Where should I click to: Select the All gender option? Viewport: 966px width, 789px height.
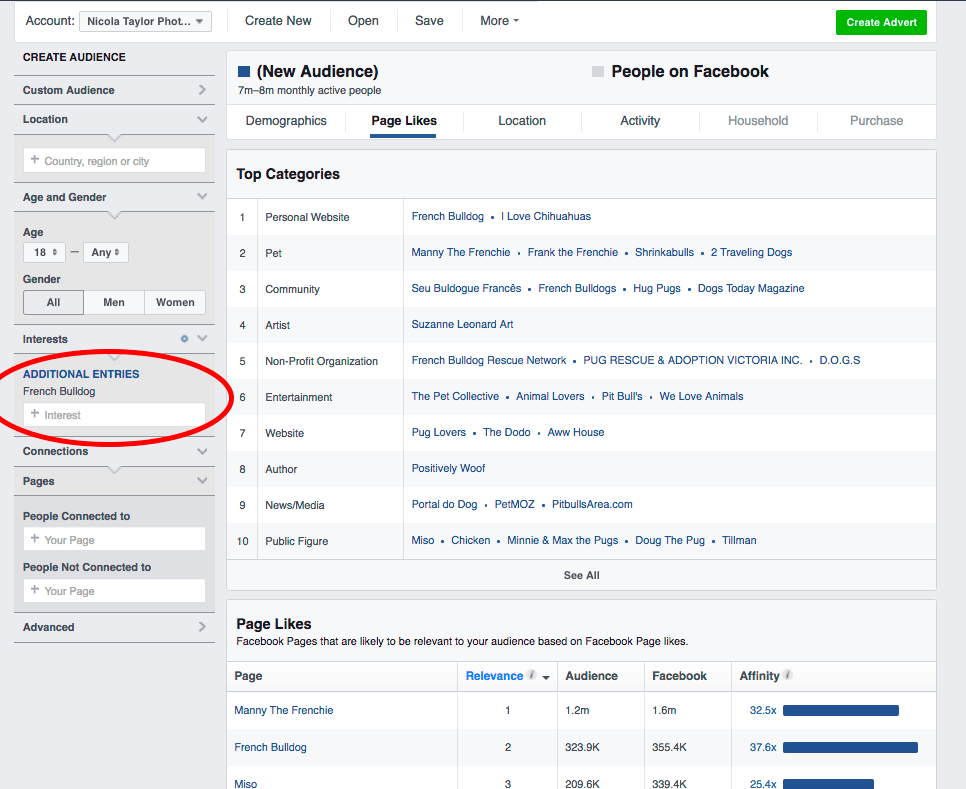point(54,302)
